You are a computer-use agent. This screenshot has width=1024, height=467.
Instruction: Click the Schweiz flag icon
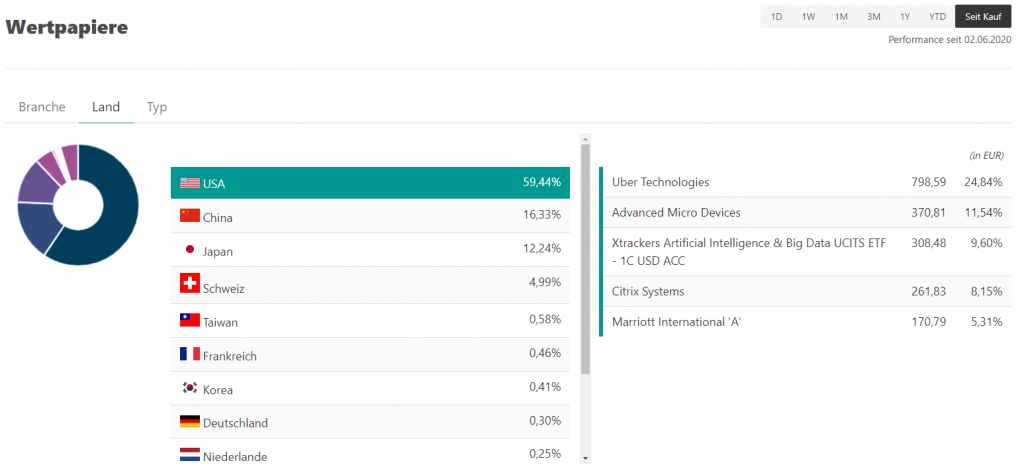[x=190, y=283]
